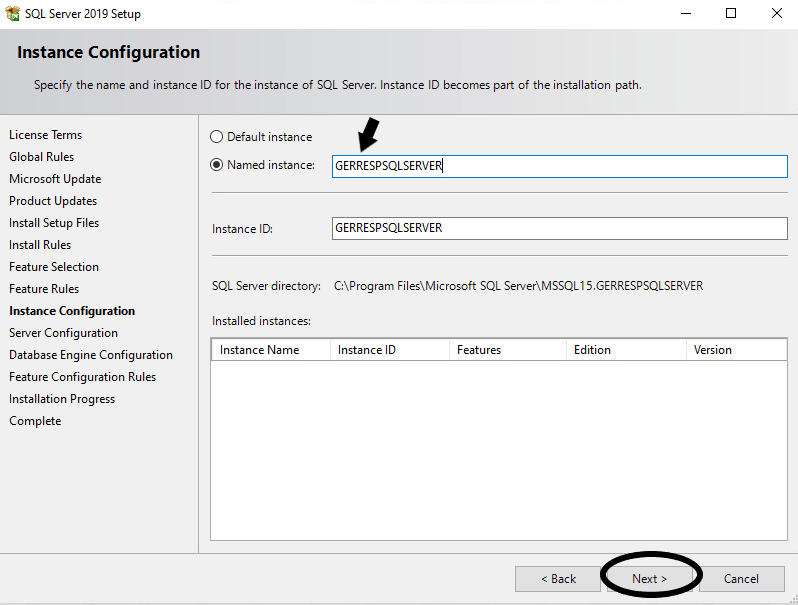Select Installation Progress step

point(62,399)
